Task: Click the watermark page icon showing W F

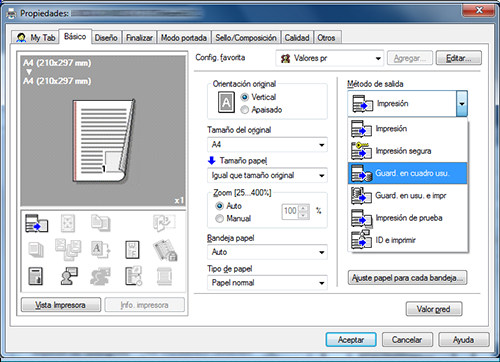Action: [x=132, y=250]
